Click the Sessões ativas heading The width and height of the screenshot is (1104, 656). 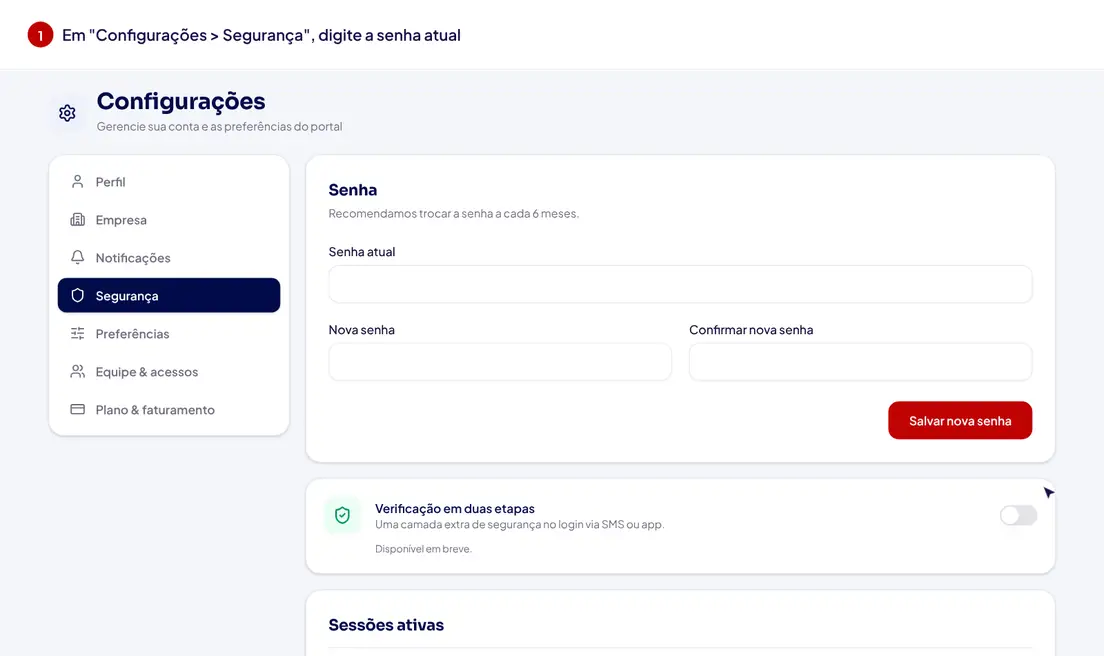point(386,625)
